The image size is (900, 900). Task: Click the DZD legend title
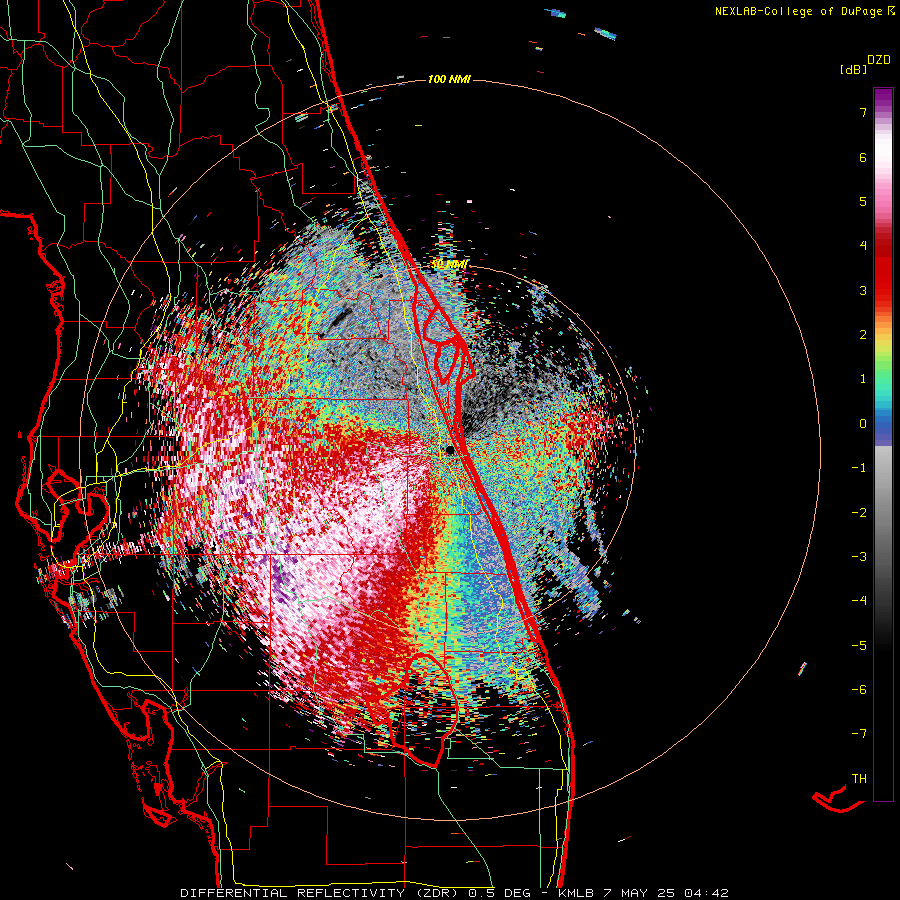tap(879, 60)
